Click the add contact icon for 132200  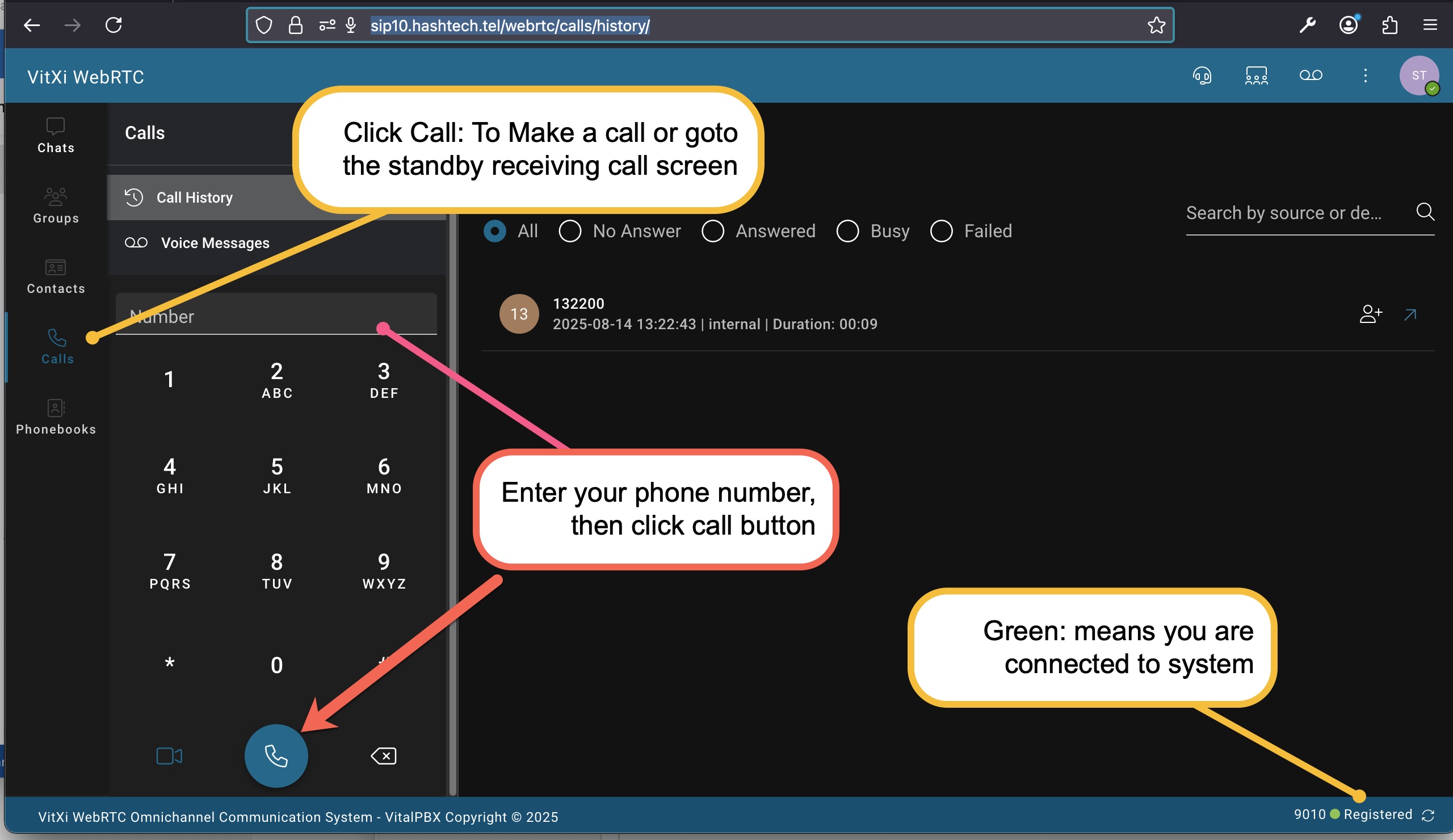(1371, 314)
